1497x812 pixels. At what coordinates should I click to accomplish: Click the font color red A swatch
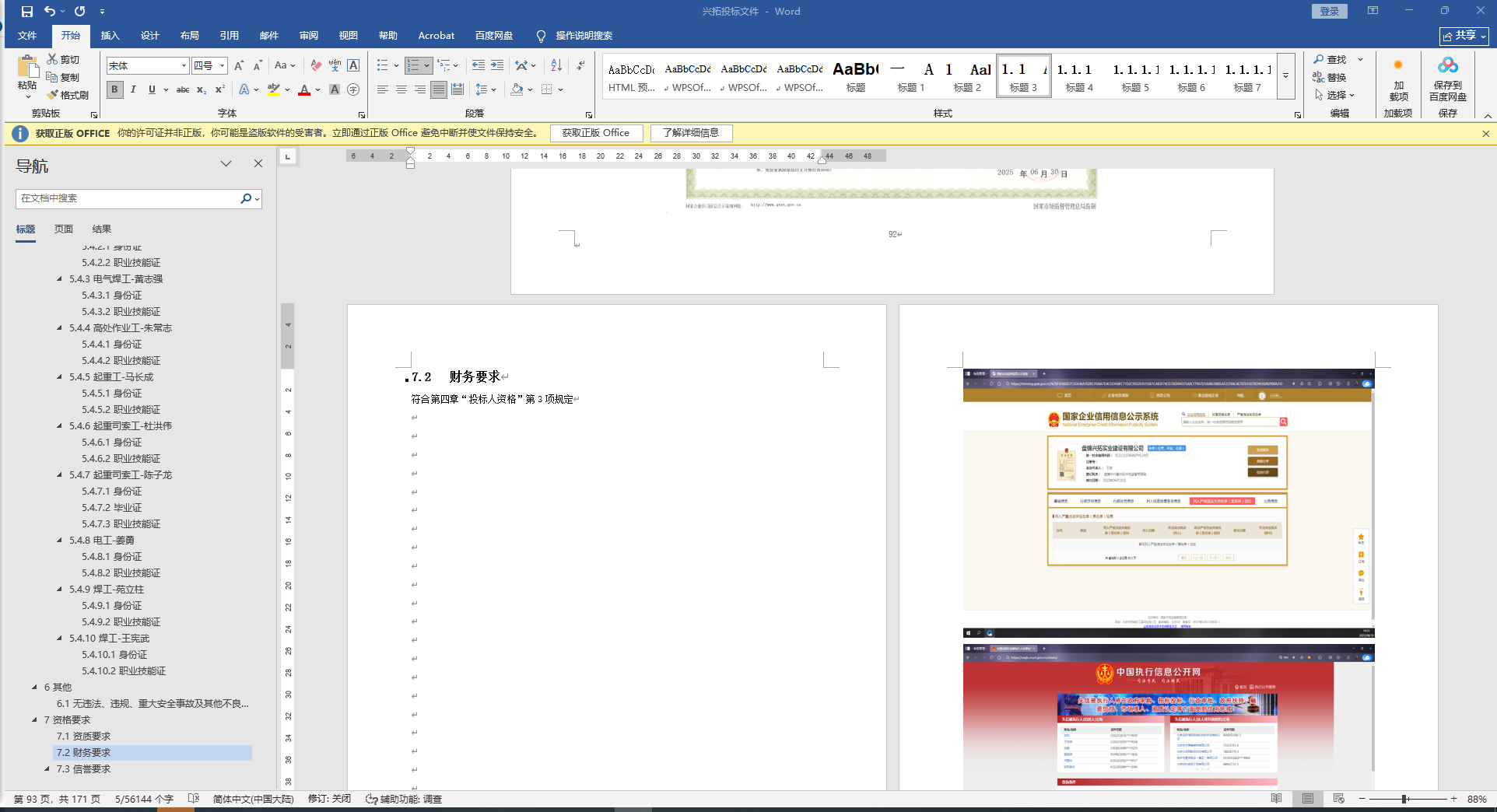tap(304, 89)
